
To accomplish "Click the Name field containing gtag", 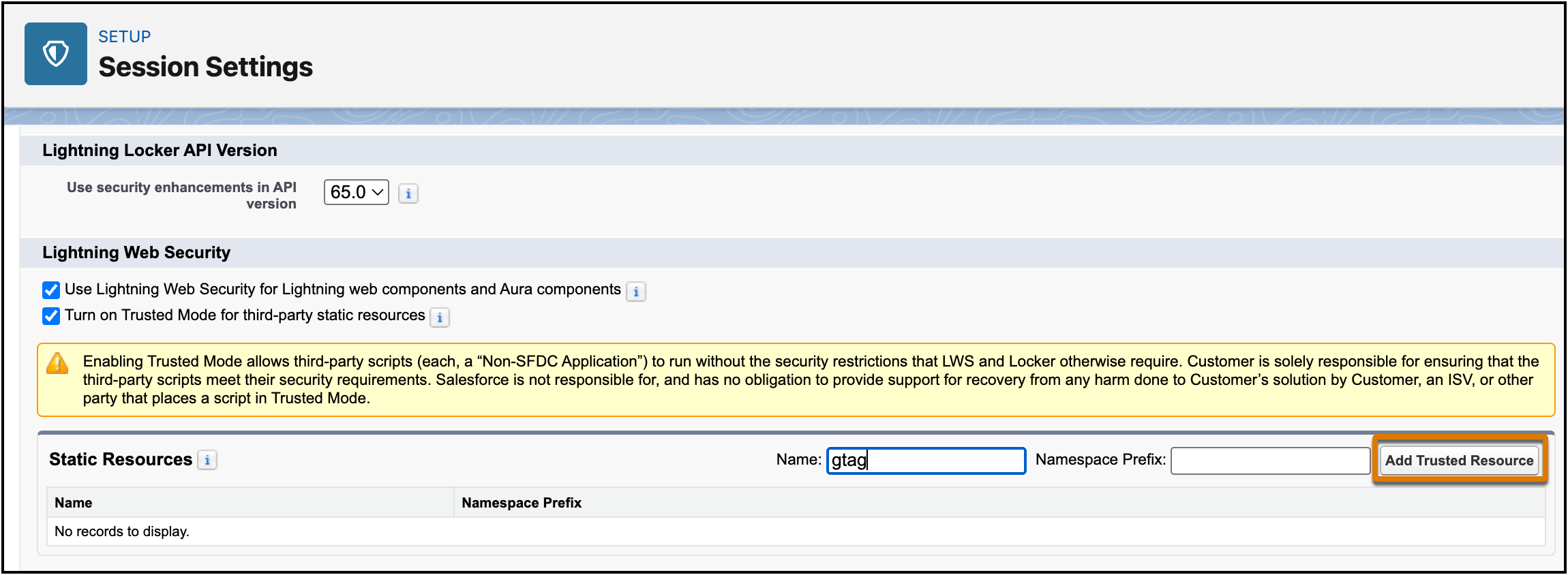I will coord(925,461).
